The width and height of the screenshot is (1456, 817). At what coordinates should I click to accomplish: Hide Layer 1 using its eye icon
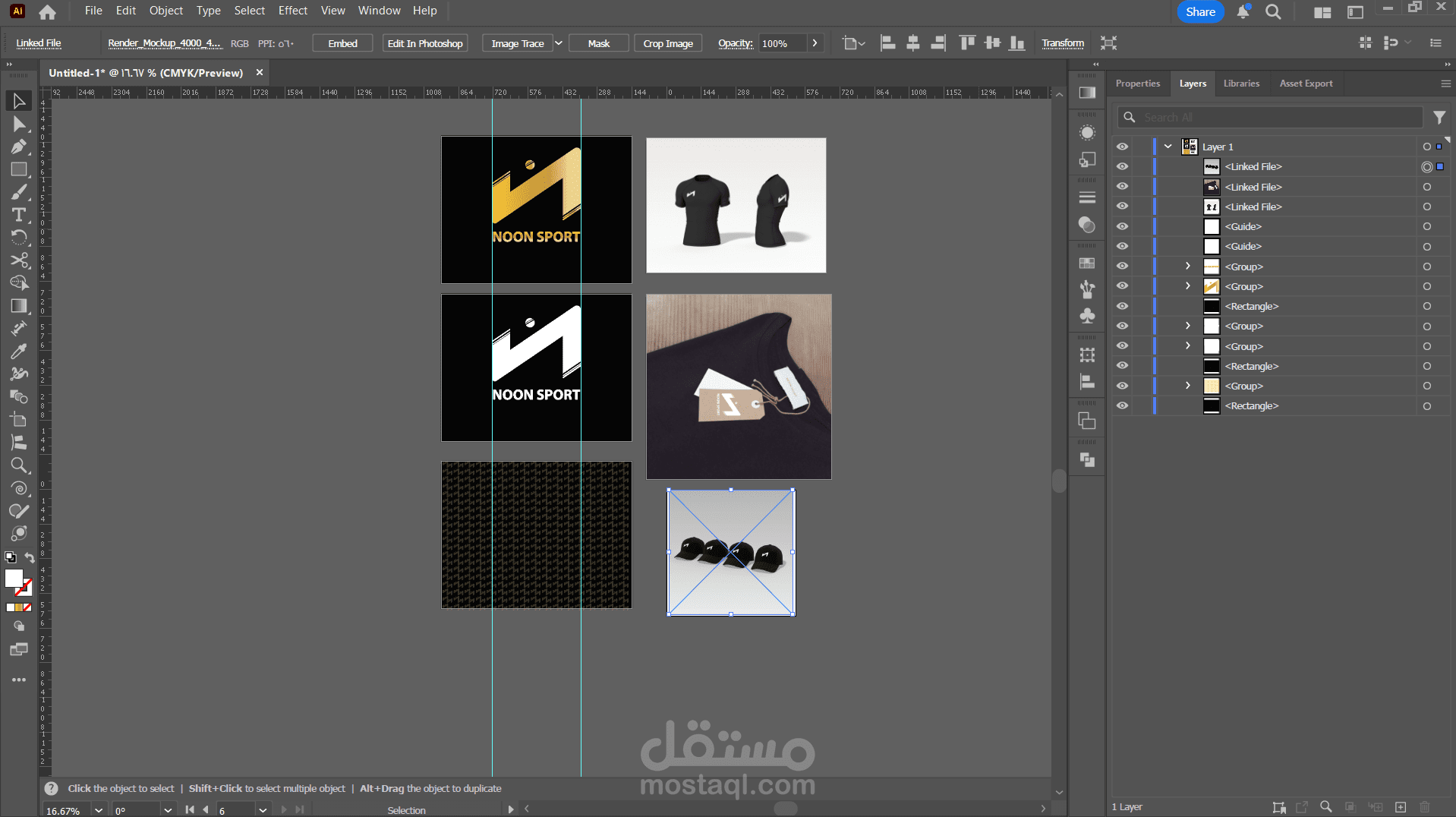coord(1122,147)
